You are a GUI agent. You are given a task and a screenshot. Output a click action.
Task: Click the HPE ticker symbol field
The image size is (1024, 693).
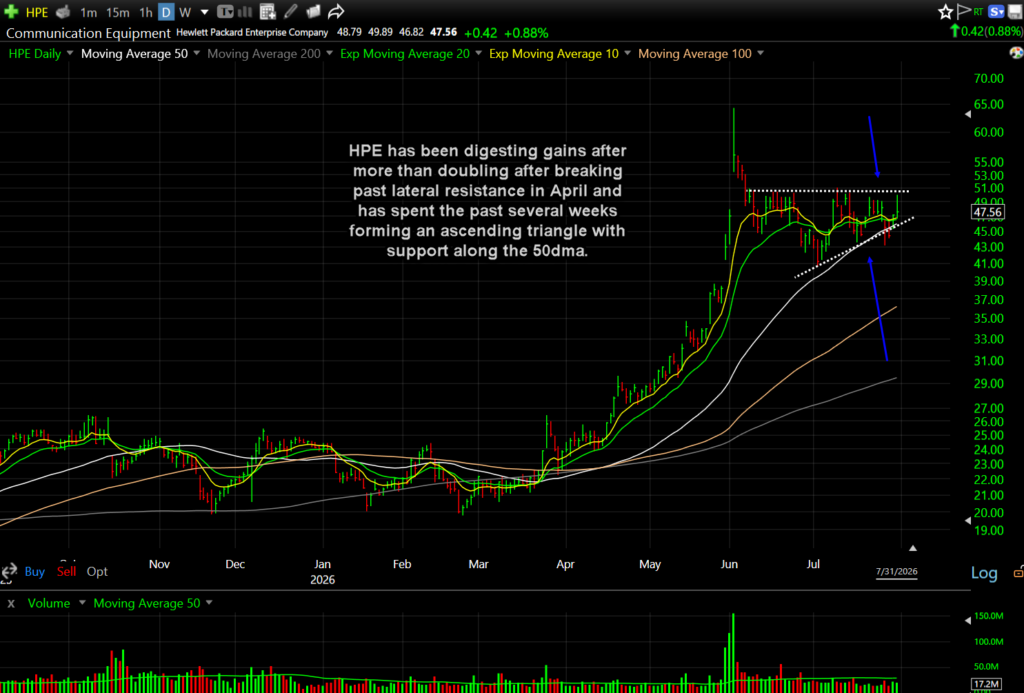(x=37, y=12)
